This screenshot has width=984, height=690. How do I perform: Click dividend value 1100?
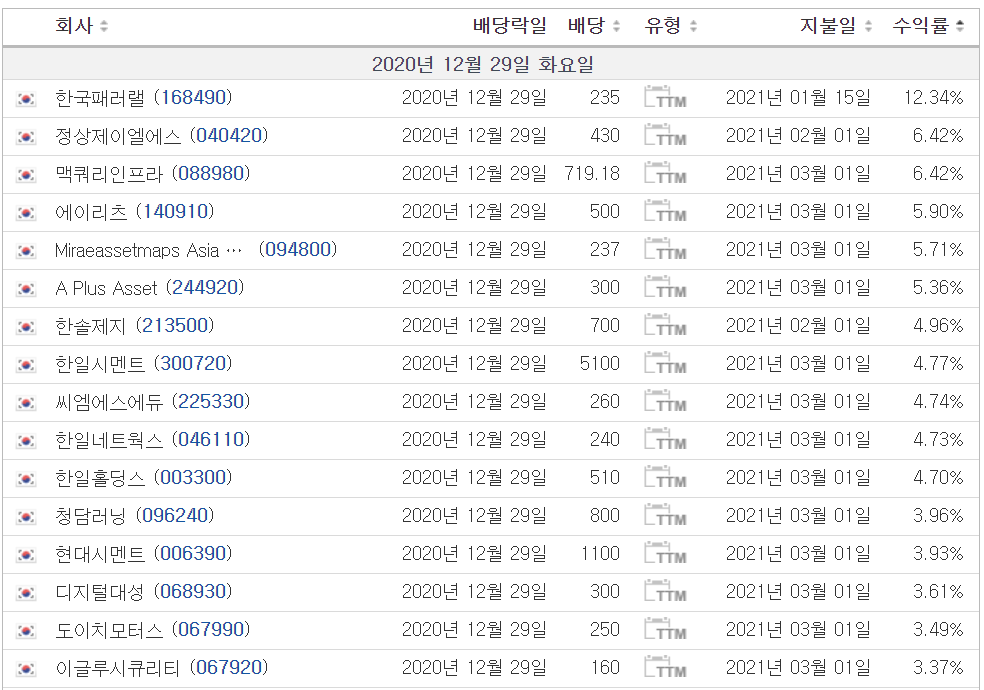[600, 553]
